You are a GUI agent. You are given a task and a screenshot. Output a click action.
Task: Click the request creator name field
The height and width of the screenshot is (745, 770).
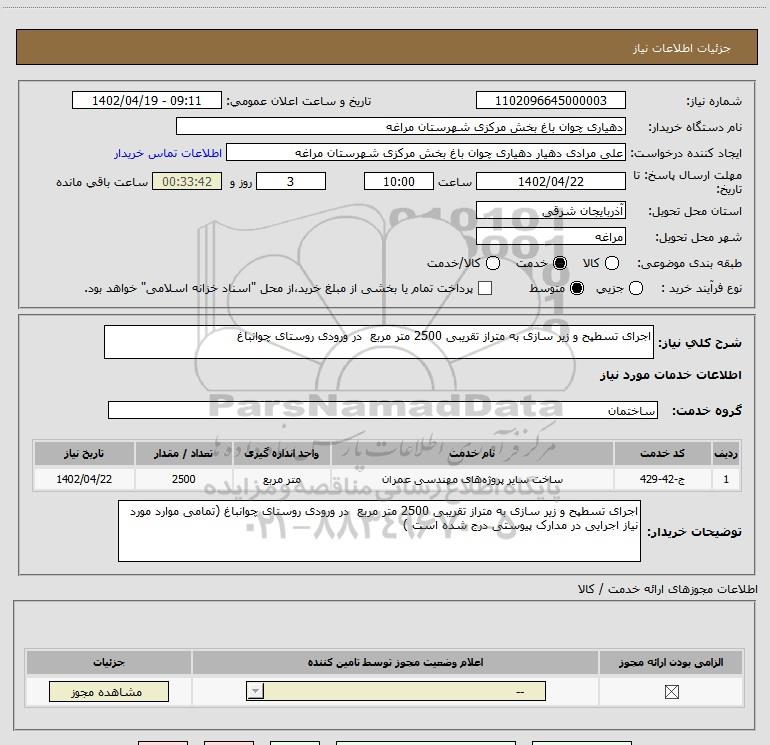click(x=426, y=153)
